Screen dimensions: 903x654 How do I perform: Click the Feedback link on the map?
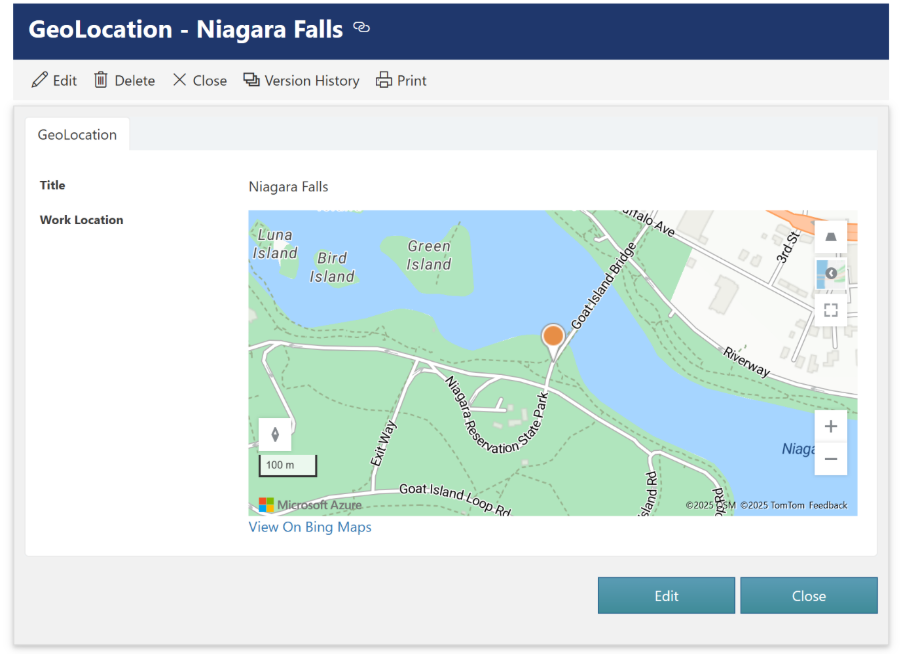tap(827, 505)
